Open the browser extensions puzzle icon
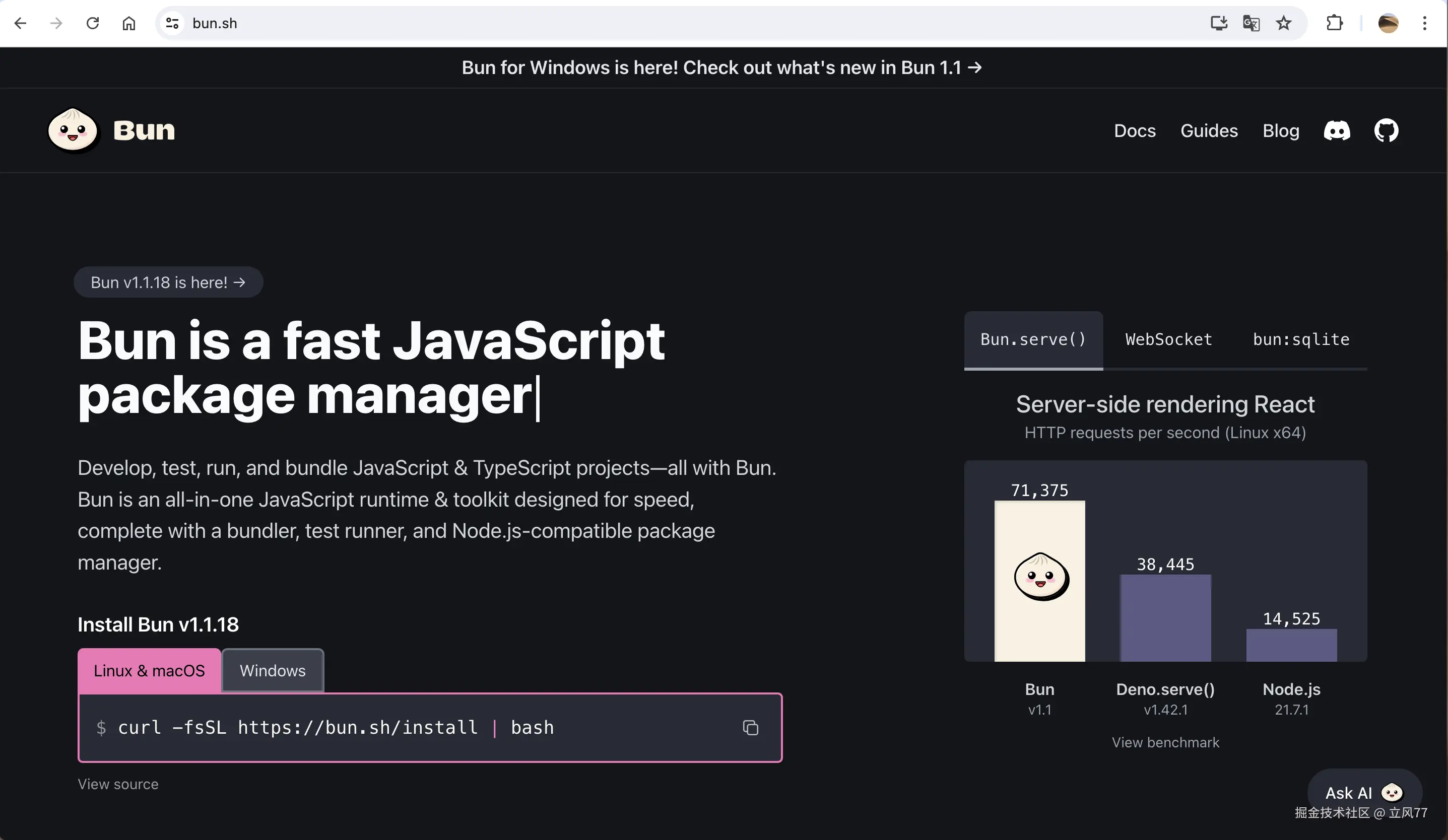Image resolution: width=1448 pixels, height=840 pixels. [1334, 24]
